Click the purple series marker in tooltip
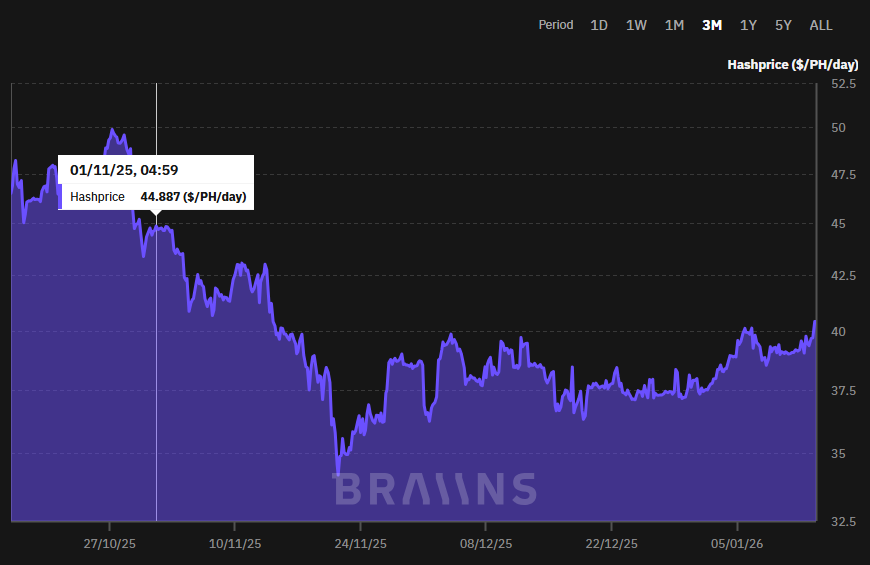This screenshot has width=870, height=565. click(61, 197)
